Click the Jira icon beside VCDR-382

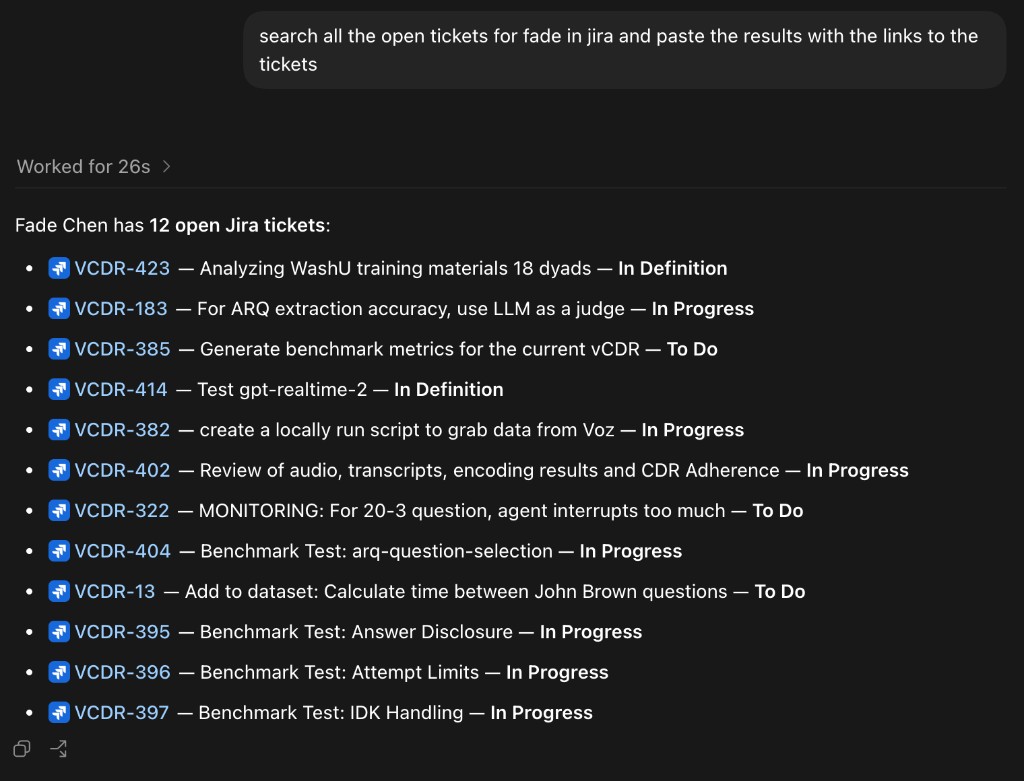pos(59,430)
